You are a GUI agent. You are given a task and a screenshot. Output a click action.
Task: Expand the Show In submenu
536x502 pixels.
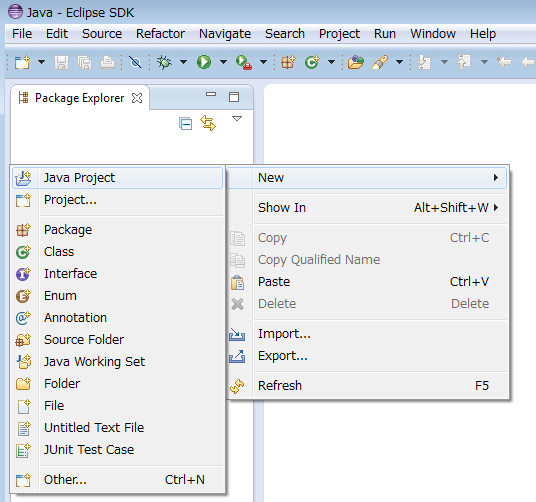click(x=367, y=208)
